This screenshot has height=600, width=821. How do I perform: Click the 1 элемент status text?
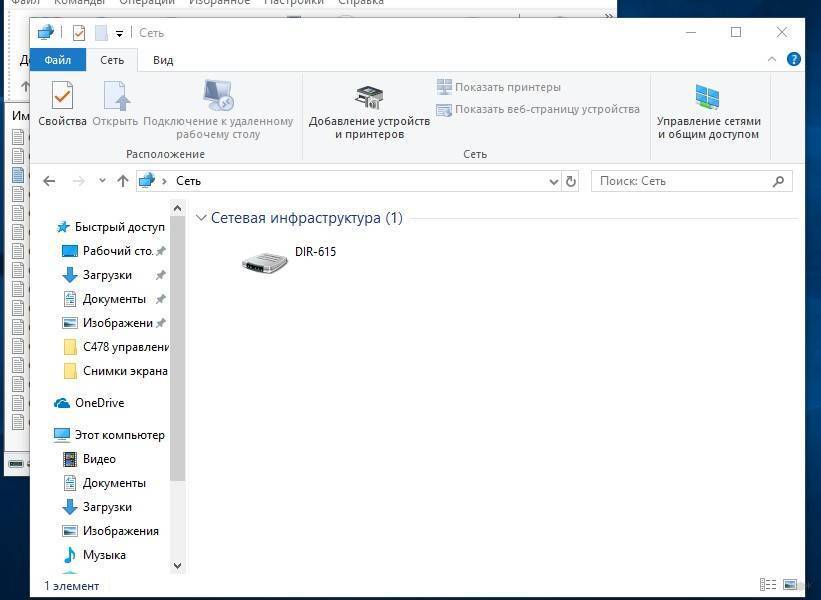(72, 586)
